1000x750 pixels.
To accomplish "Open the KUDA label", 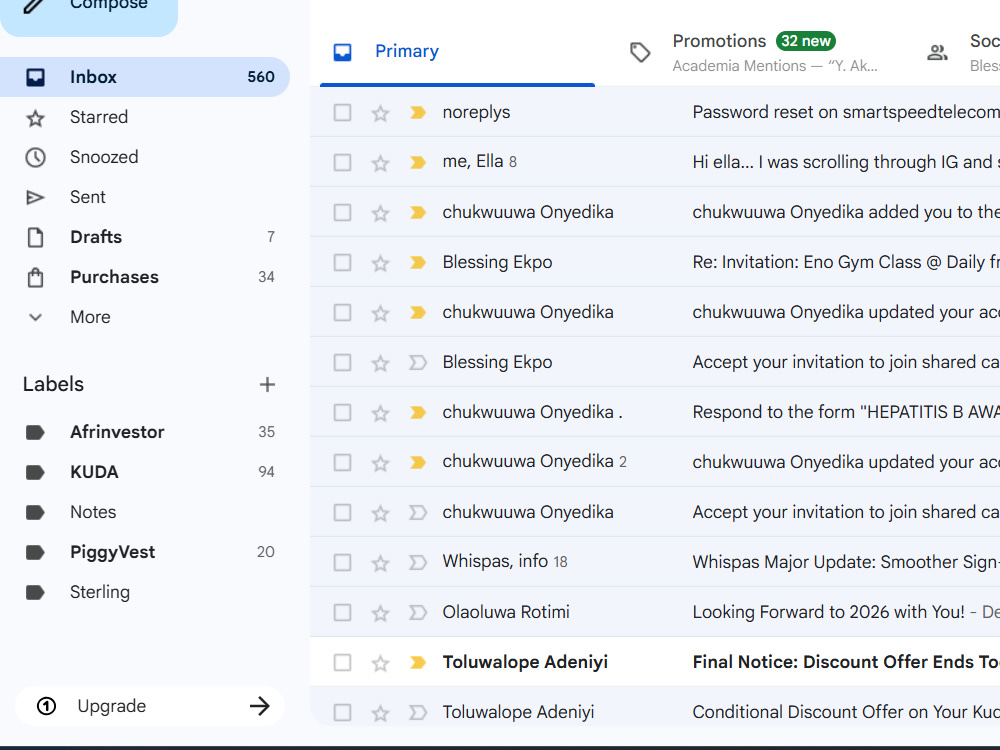I will coord(145,472).
